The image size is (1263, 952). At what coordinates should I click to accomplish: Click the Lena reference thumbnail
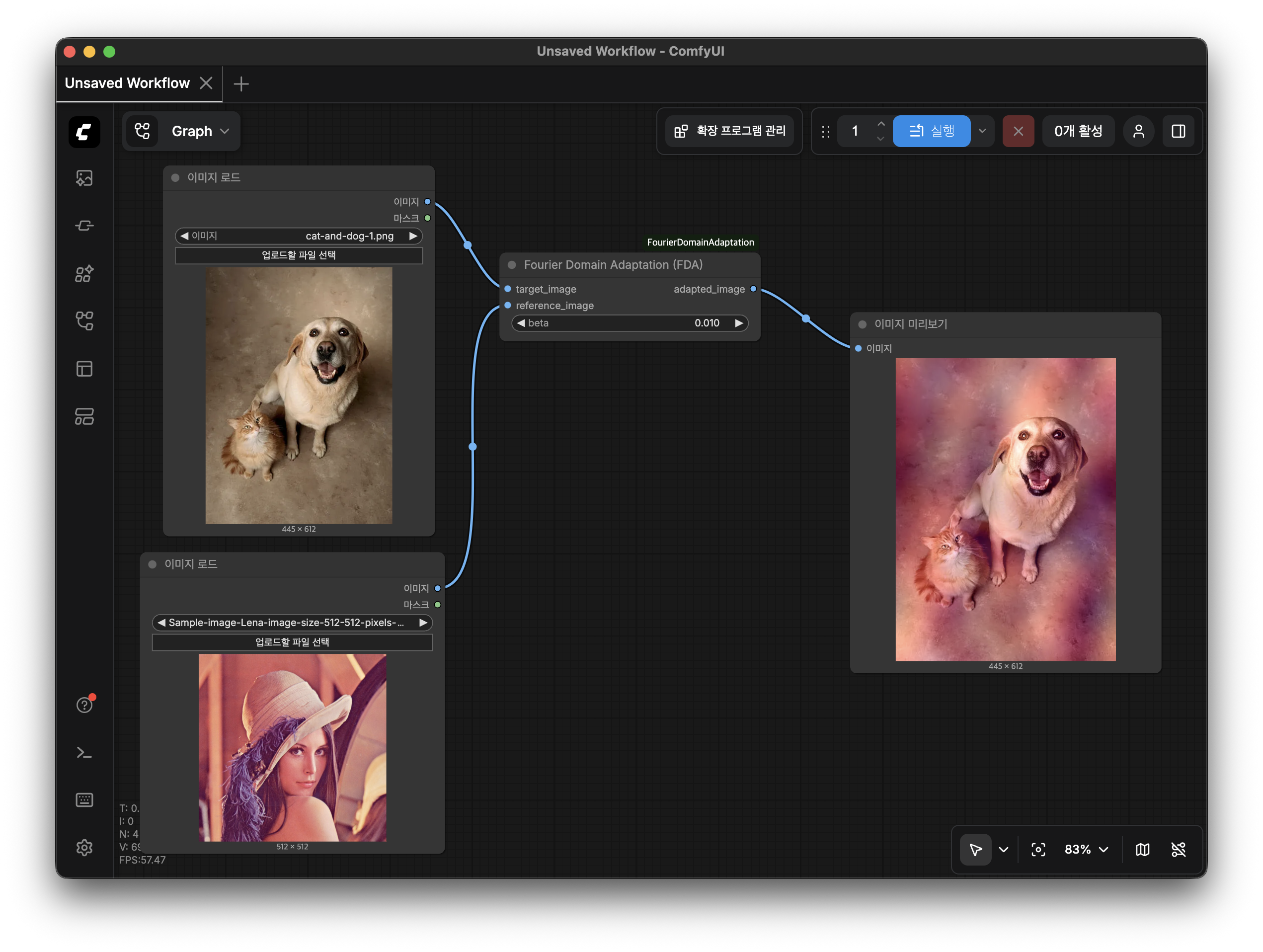[x=292, y=748]
